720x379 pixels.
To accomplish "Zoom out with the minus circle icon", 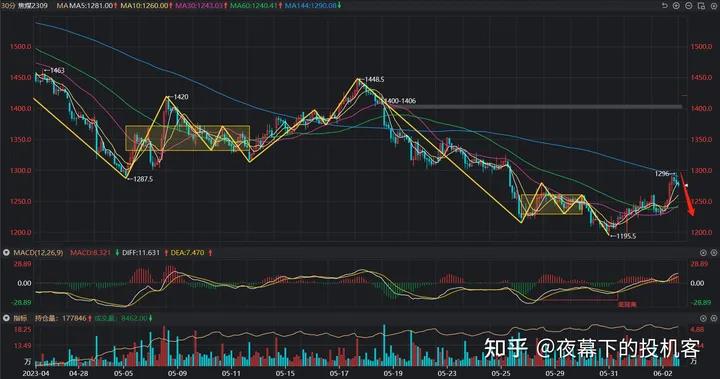I will 688,6.
